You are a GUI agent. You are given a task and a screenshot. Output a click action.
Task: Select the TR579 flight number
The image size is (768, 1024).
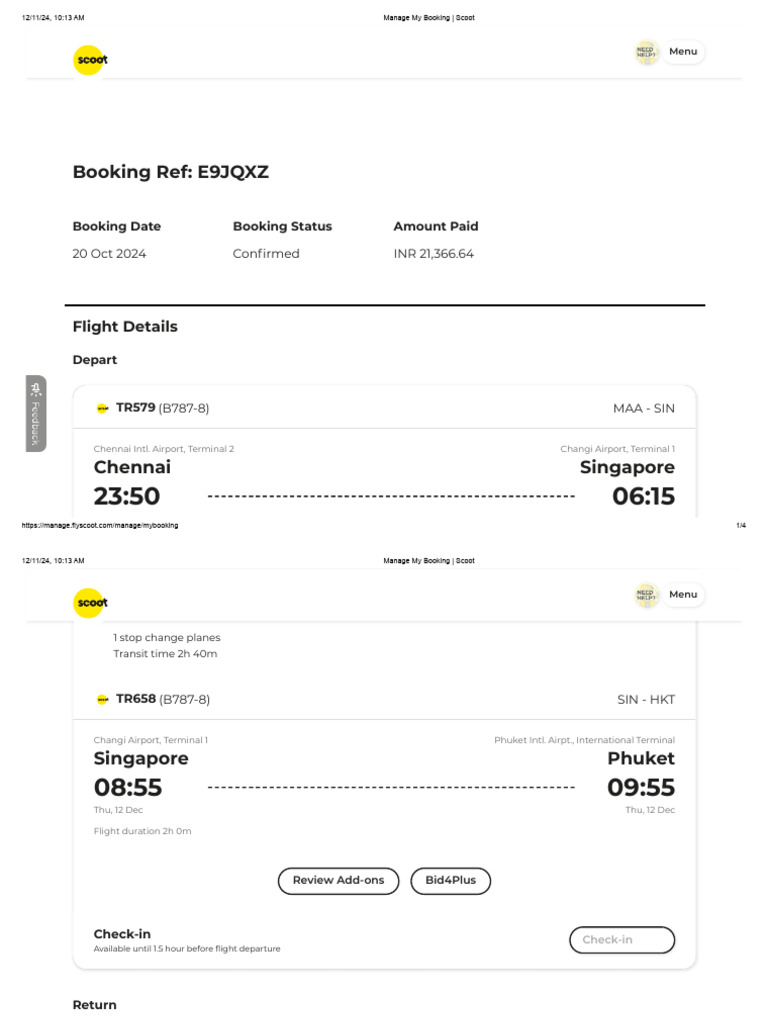(x=136, y=408)
